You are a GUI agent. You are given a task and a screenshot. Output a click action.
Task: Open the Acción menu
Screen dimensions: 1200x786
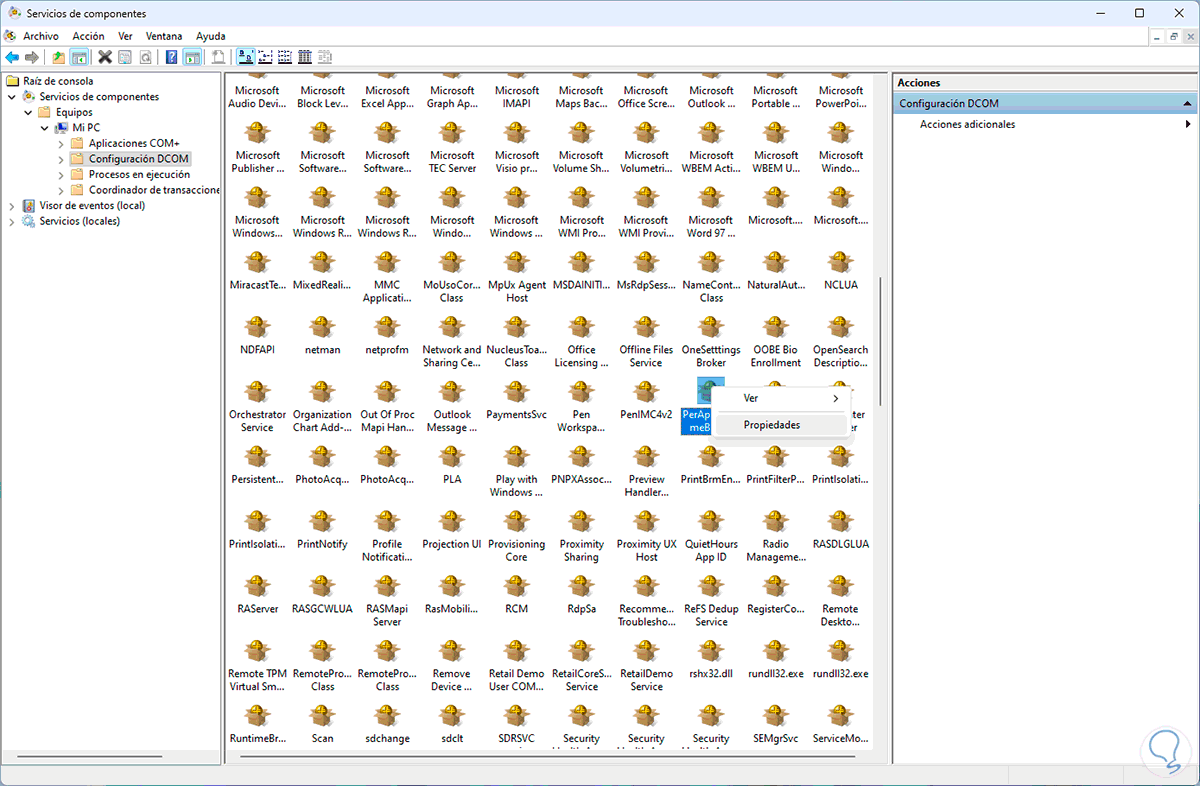click(x=88, y=36)
